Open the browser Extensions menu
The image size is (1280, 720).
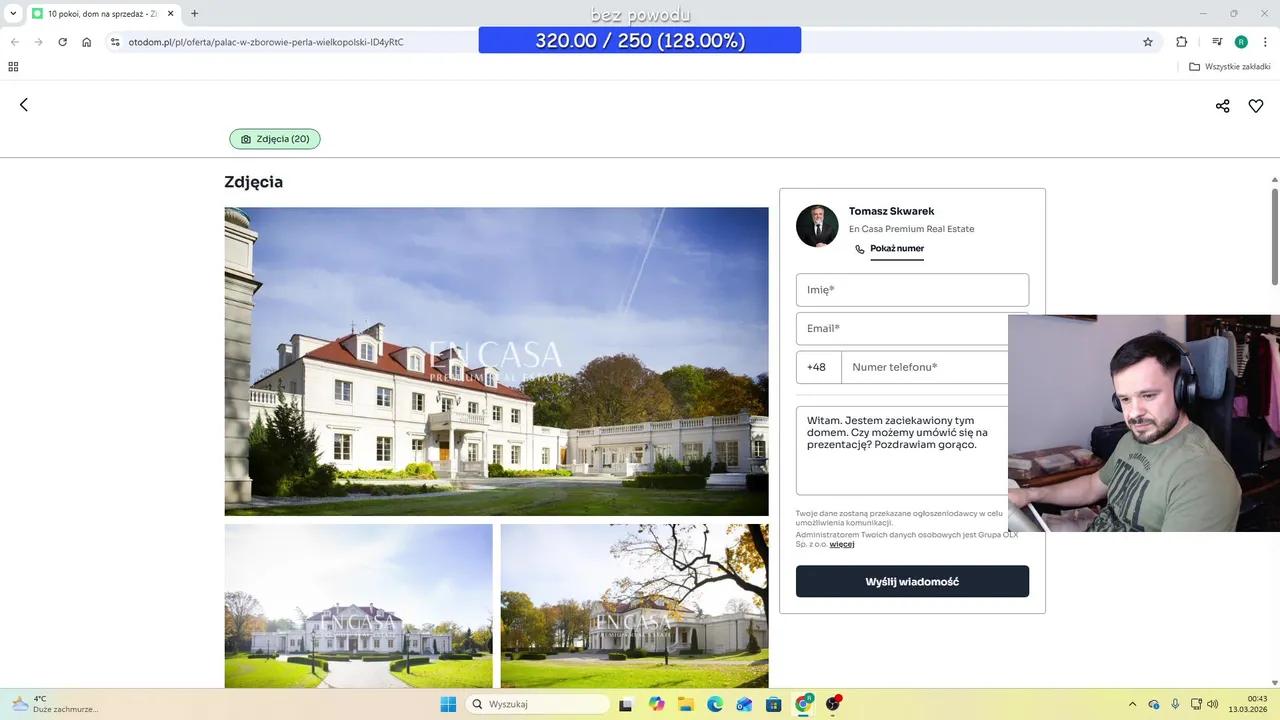1182,42
